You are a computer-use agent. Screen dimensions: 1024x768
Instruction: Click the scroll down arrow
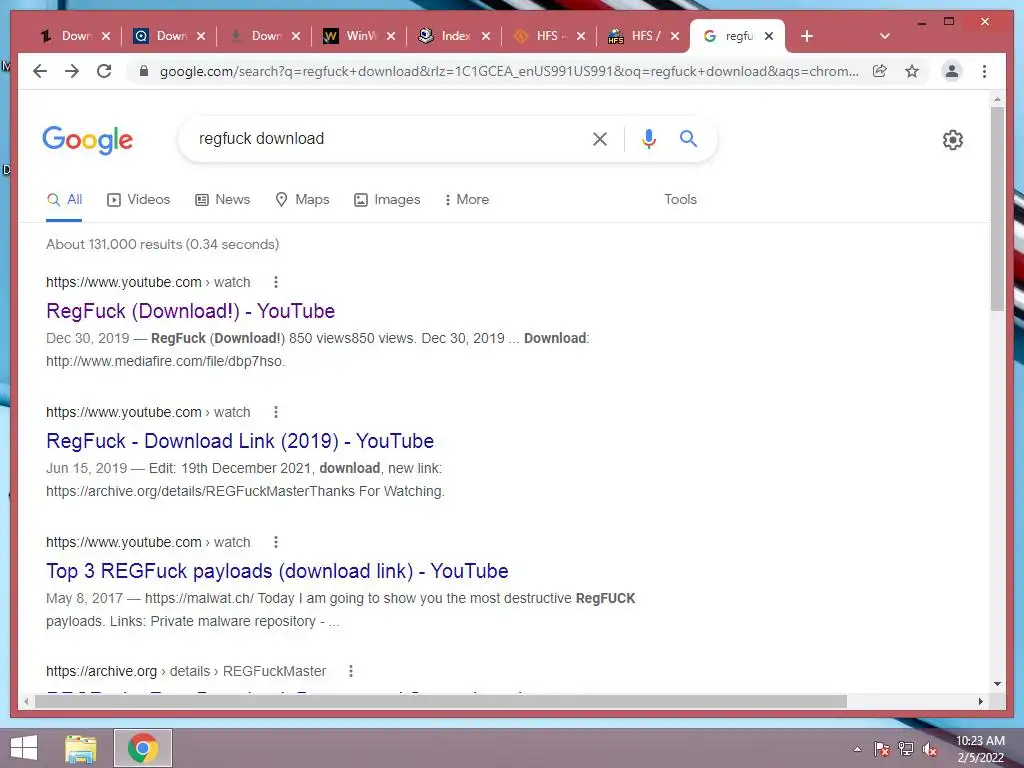coord(997,684)
